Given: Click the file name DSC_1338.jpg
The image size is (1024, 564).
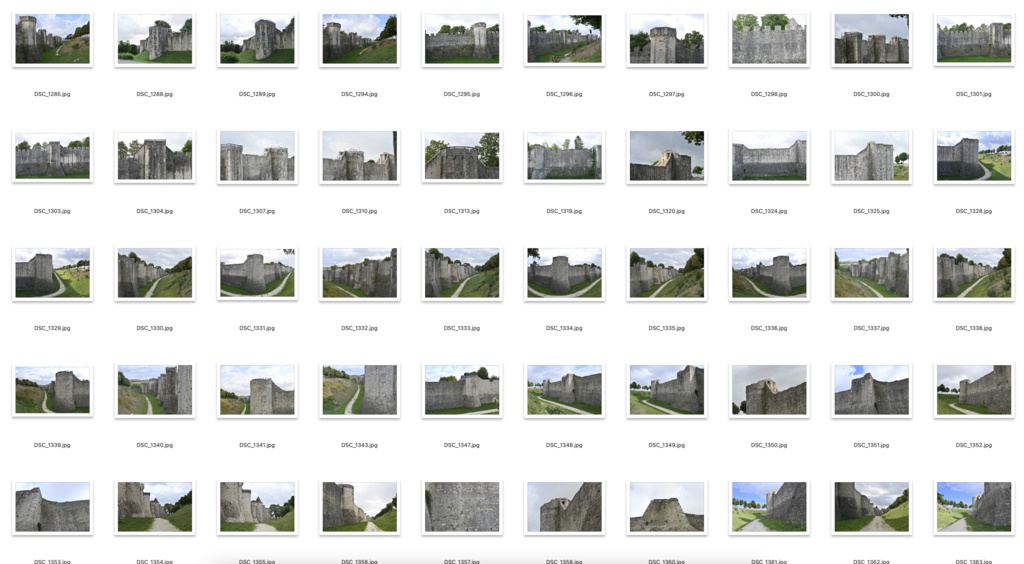Looking at the screenshot, I should (x=974, y=328).
